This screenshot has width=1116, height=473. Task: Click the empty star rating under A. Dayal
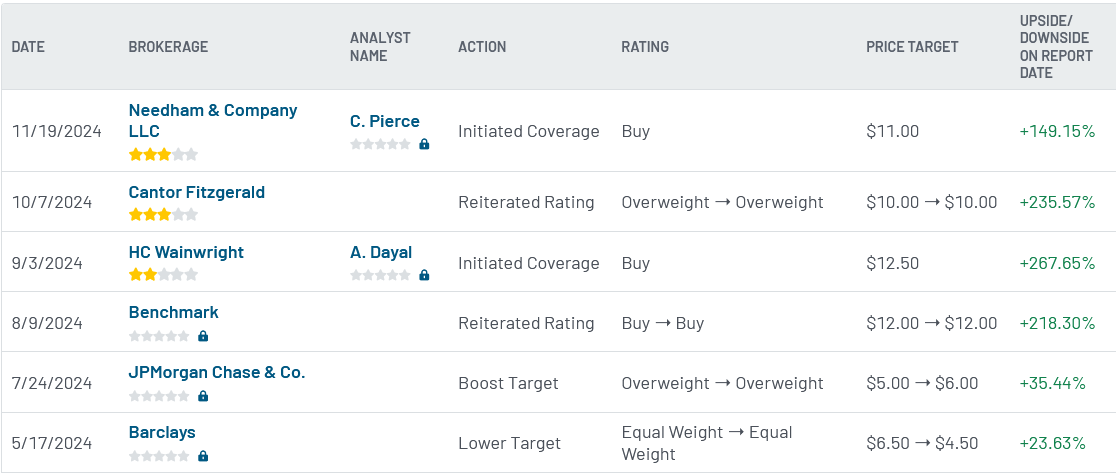(381, 275)
